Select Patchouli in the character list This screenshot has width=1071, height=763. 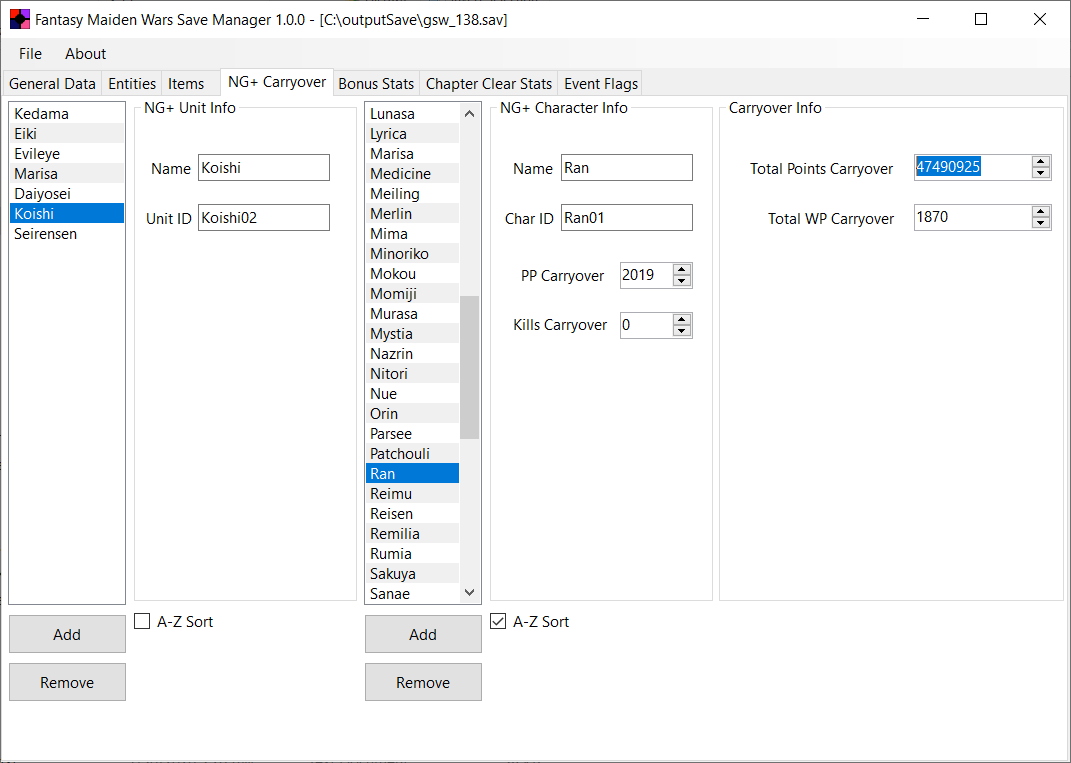413,454
